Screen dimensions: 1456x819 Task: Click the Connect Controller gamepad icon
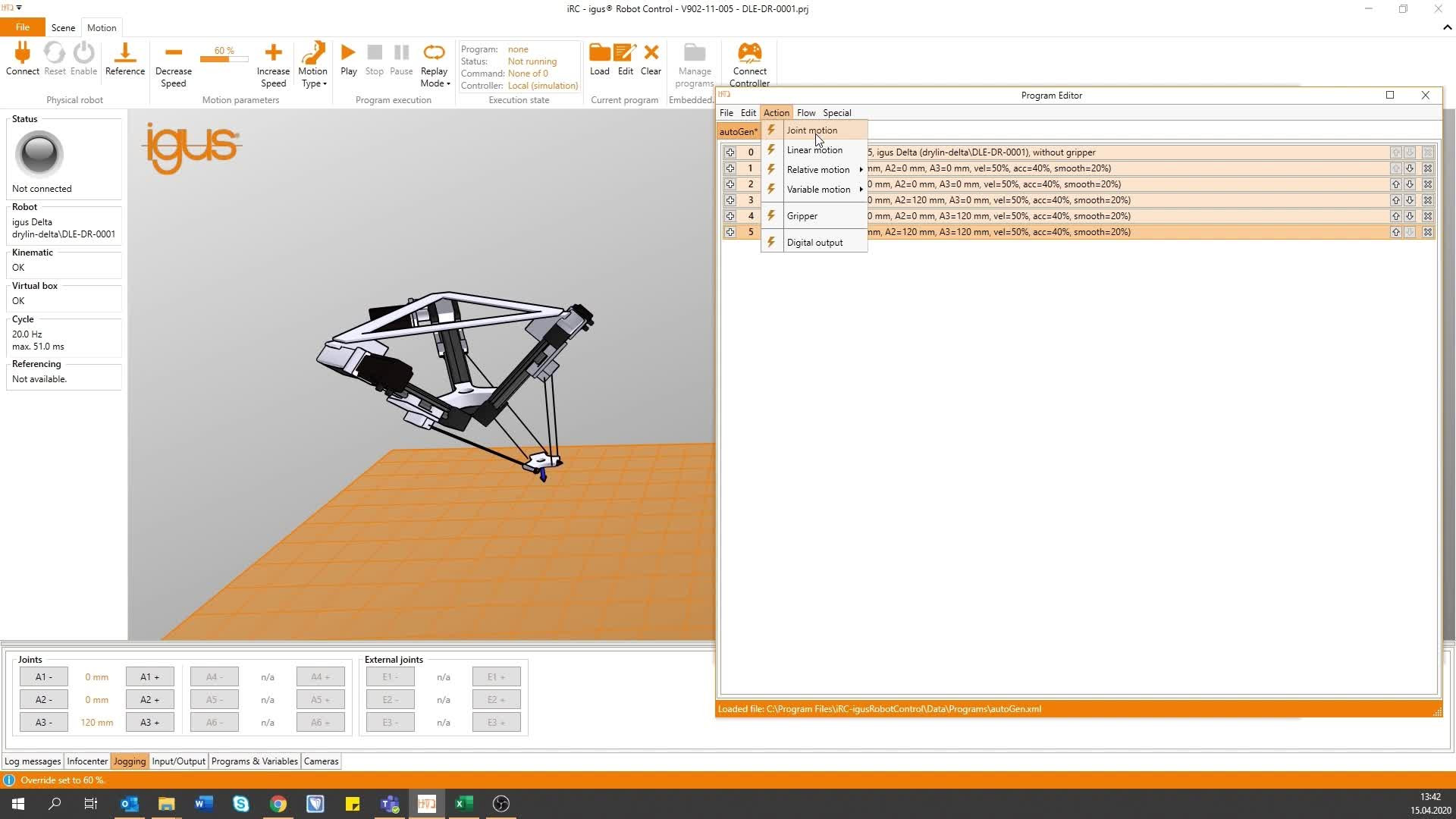pyautogui.click(x=749, y=52)
